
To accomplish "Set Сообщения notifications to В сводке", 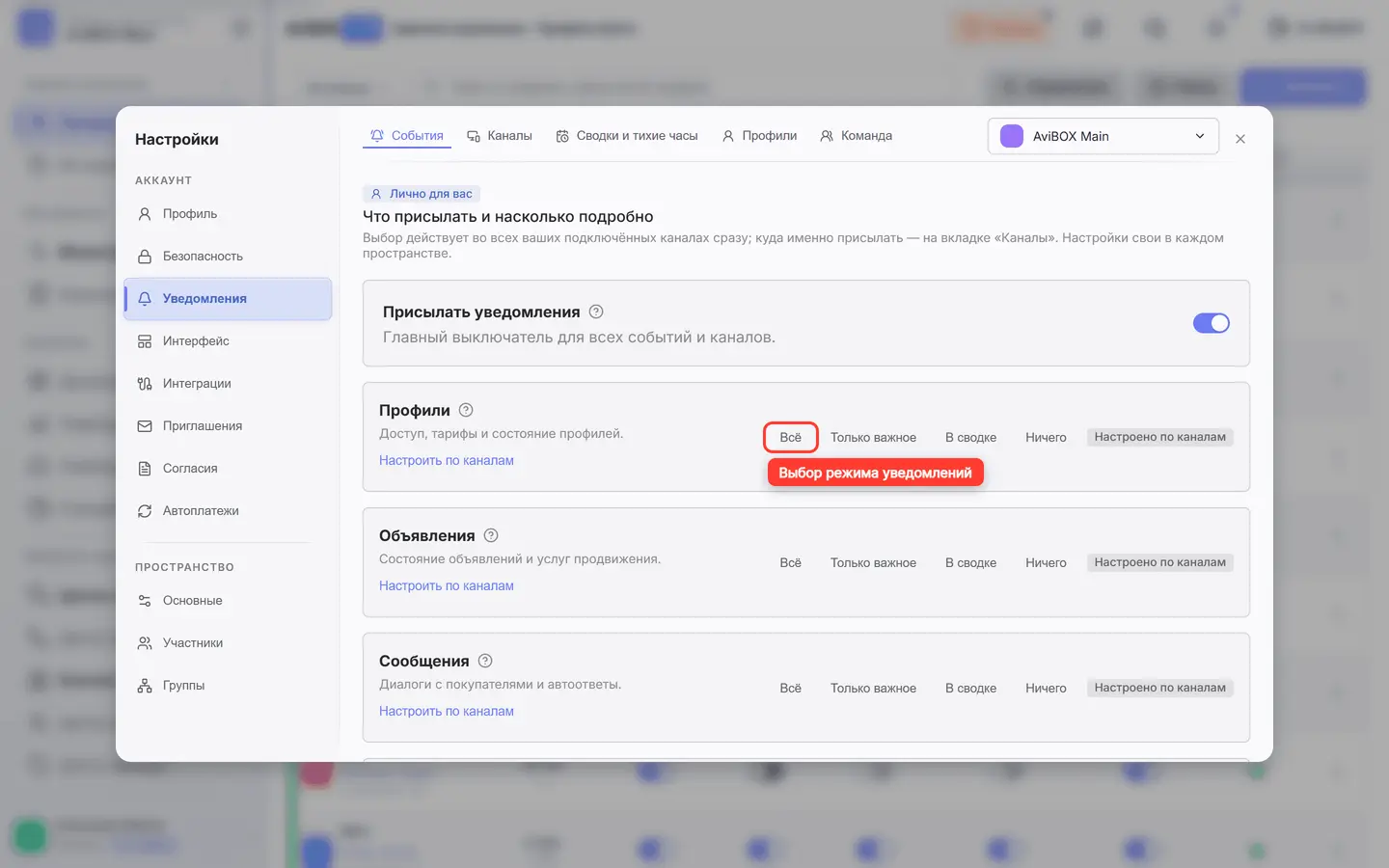I will [971, 688].
